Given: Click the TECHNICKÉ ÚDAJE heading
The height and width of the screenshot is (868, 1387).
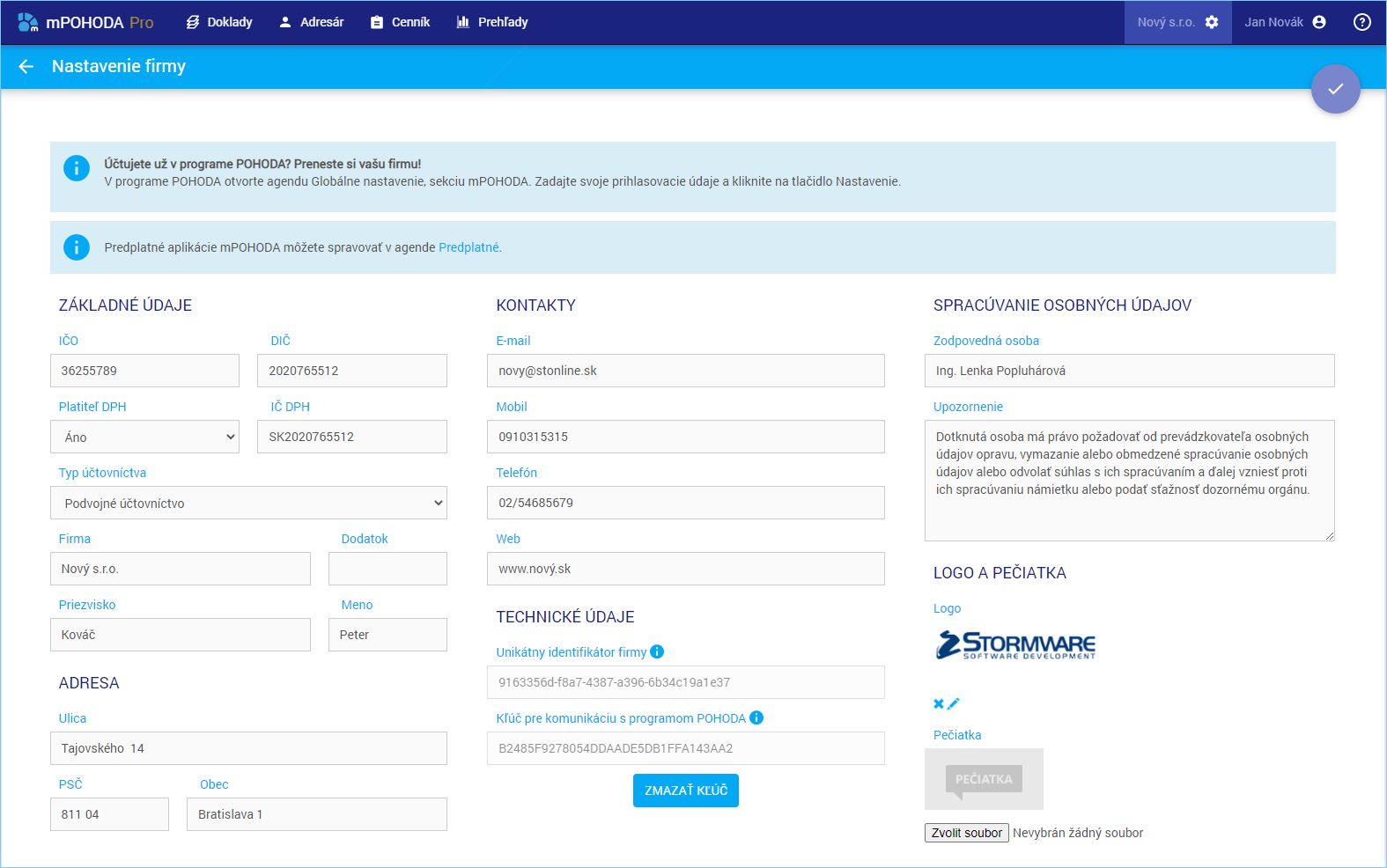Looking at the screenshot, I should (565, 617).
